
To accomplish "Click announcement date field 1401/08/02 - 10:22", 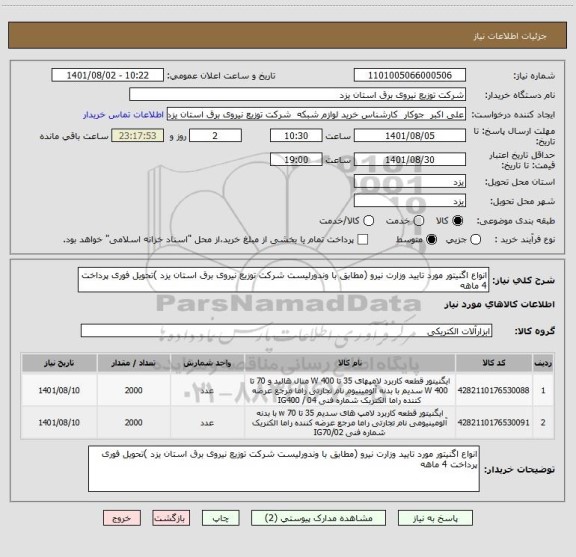I will pos(108,75).
